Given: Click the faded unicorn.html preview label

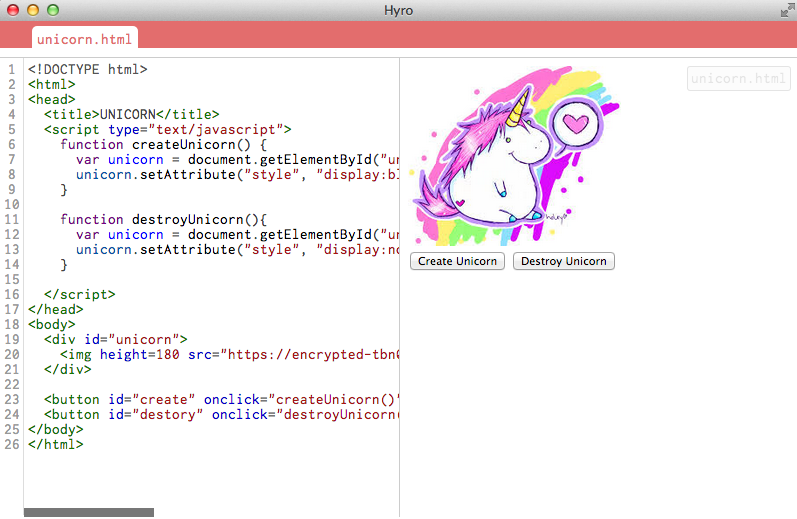Looking at the screenshot, I should [738, 79].
